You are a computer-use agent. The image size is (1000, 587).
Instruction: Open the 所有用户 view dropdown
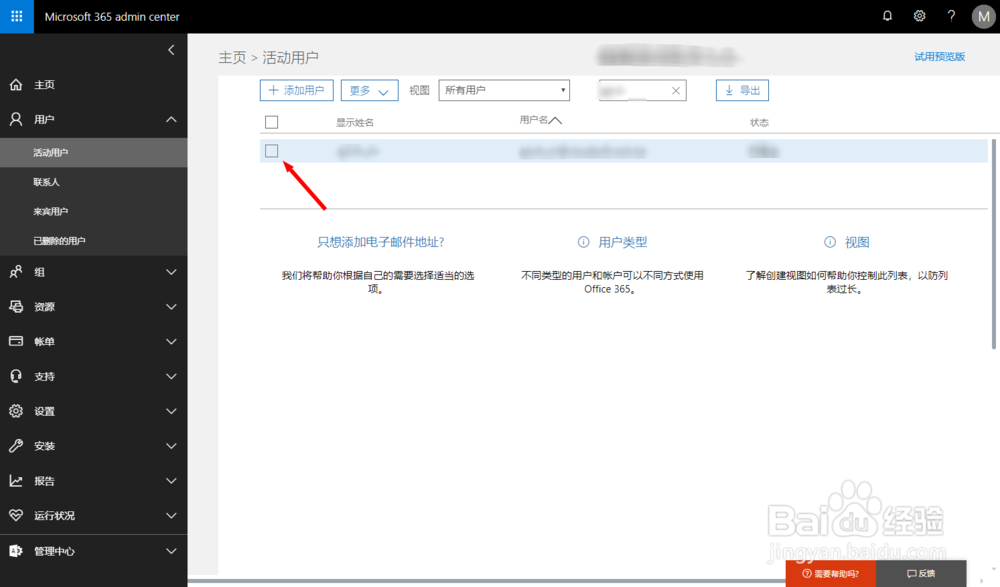pos(504,90)
